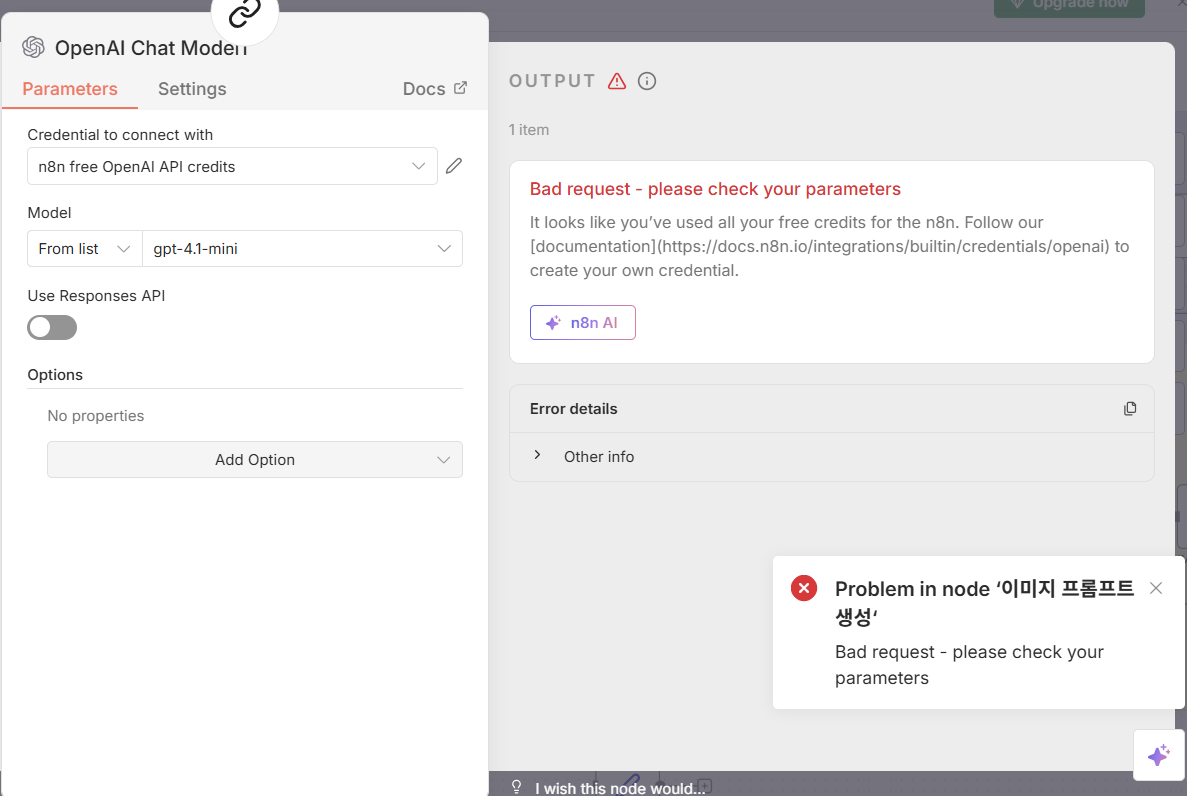Viewport: 1187px width, 796px height.
Task: Click the lightbulb feedback icon
Action: tap(517, 787)
